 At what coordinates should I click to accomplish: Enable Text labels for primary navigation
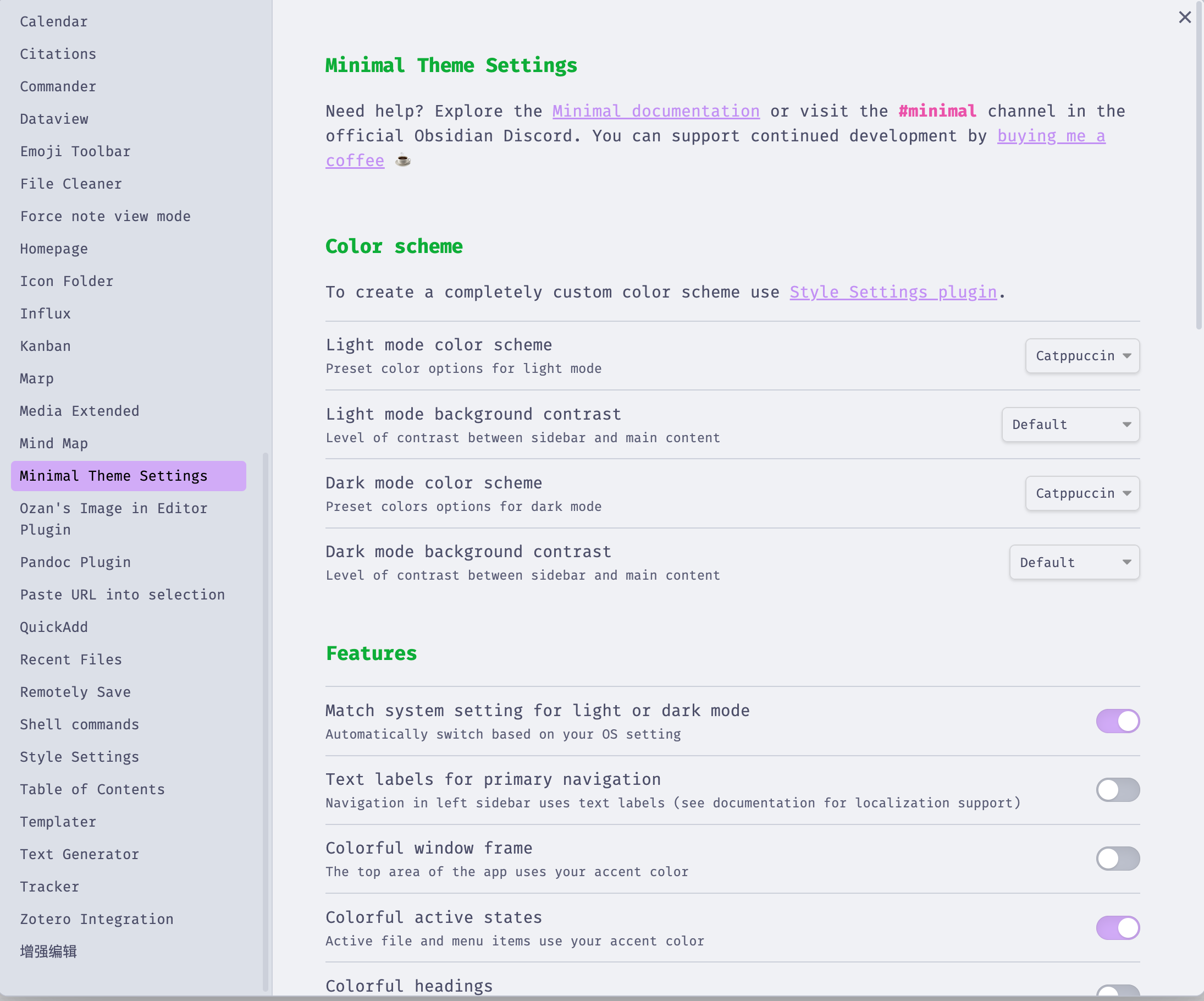[x=1117, y=789]
